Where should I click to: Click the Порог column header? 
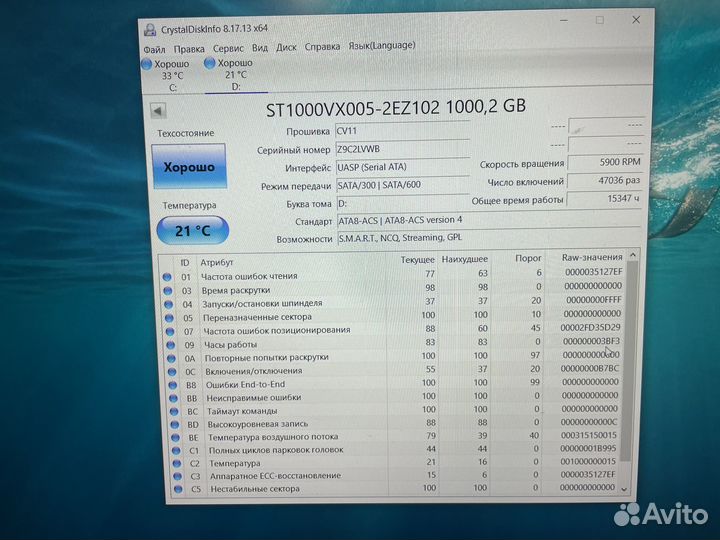coord(528,259)
